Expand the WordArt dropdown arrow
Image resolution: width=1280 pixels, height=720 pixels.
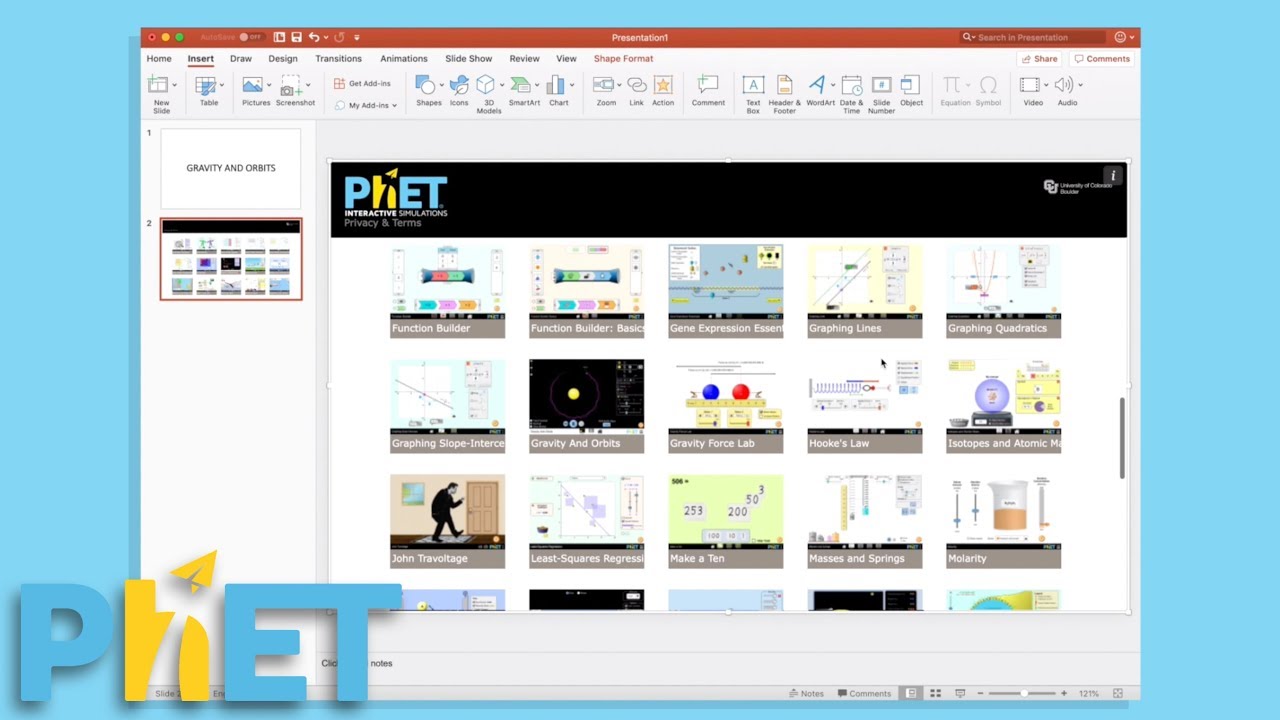(x=832, y=86)
